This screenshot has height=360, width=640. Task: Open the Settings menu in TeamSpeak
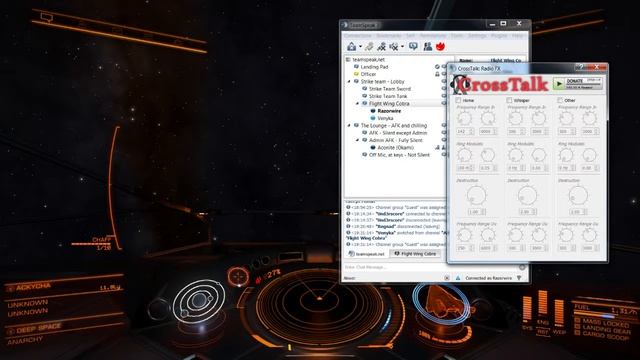tap(477, 36)
